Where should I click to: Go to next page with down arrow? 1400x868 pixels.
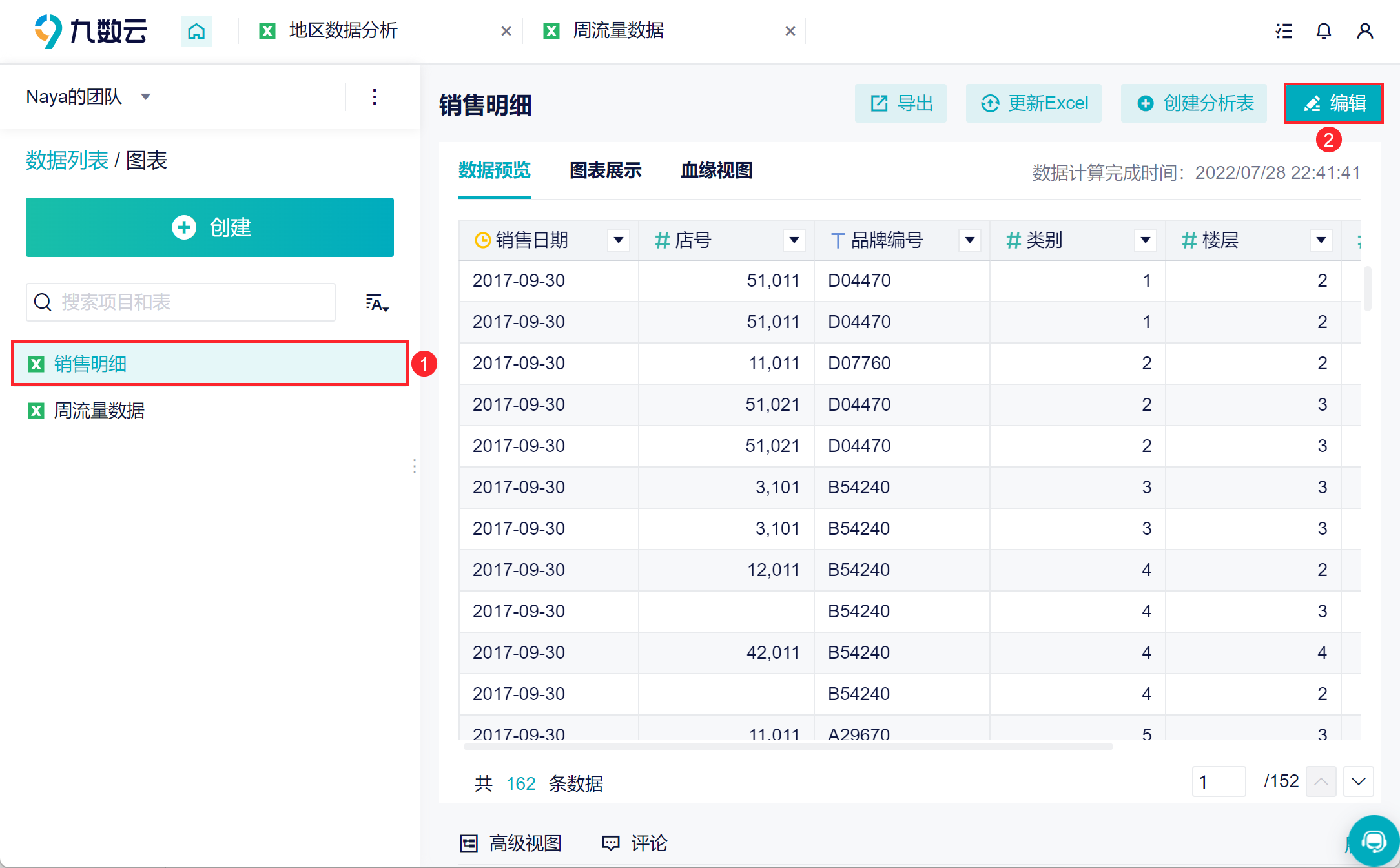click(x=1358, y=781)
